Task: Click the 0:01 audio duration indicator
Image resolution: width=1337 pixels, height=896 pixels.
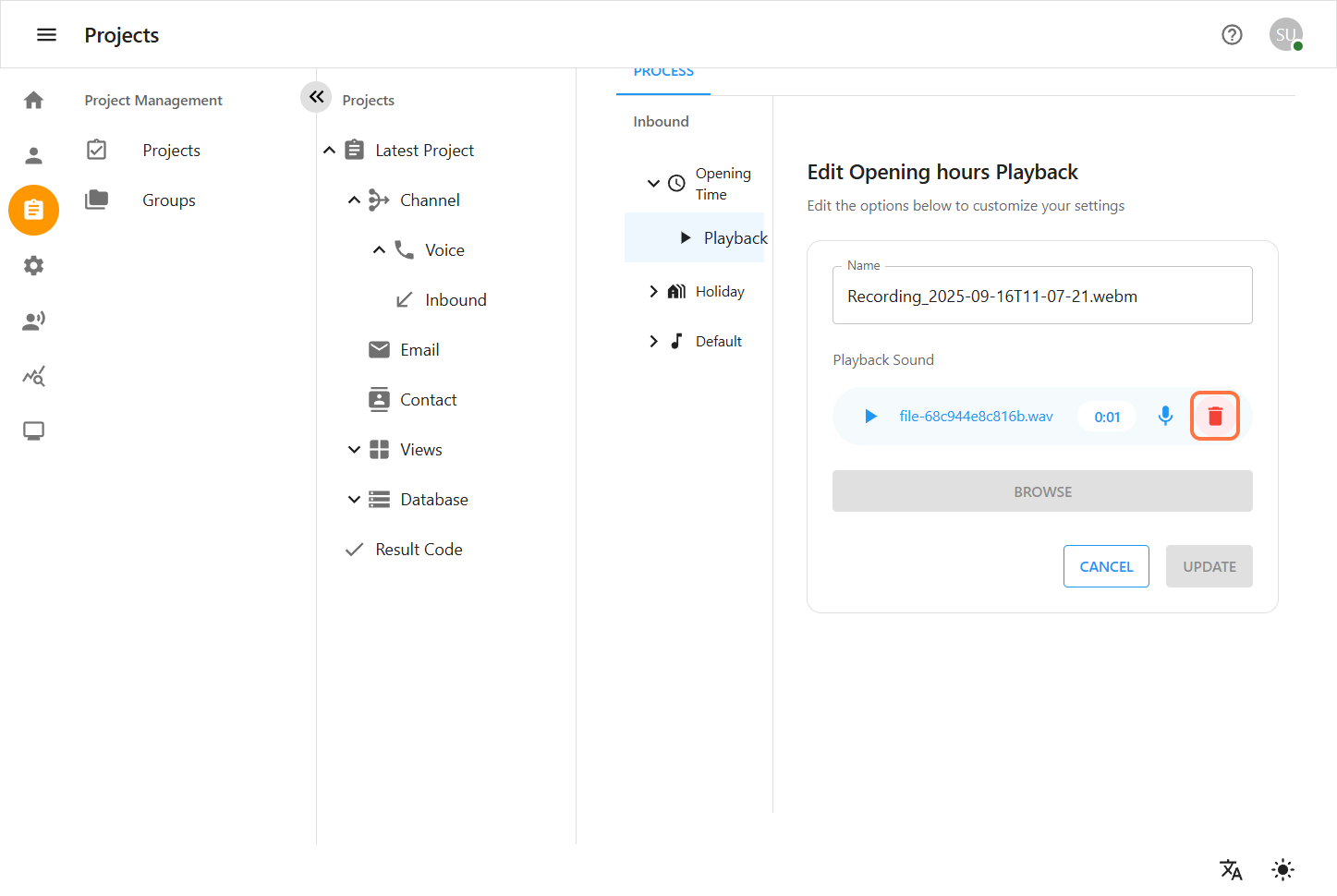Action: click(1107, 417)
